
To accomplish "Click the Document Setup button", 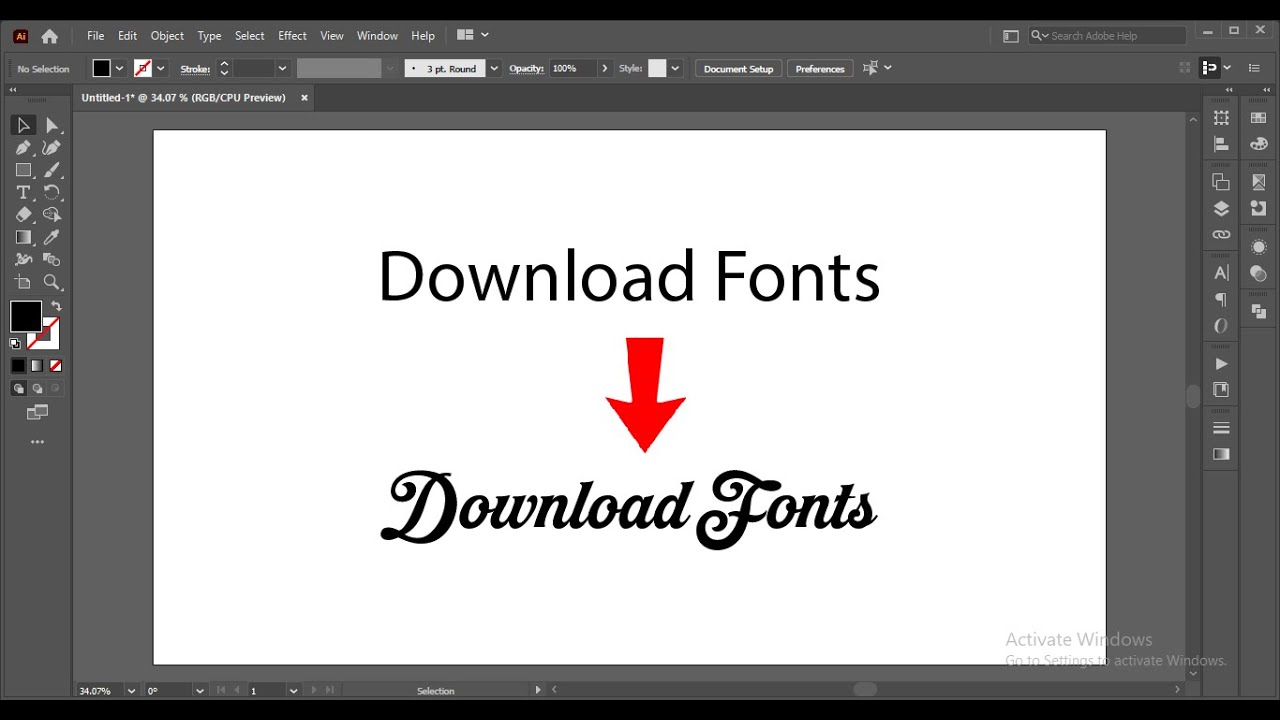I will (738, 69).
